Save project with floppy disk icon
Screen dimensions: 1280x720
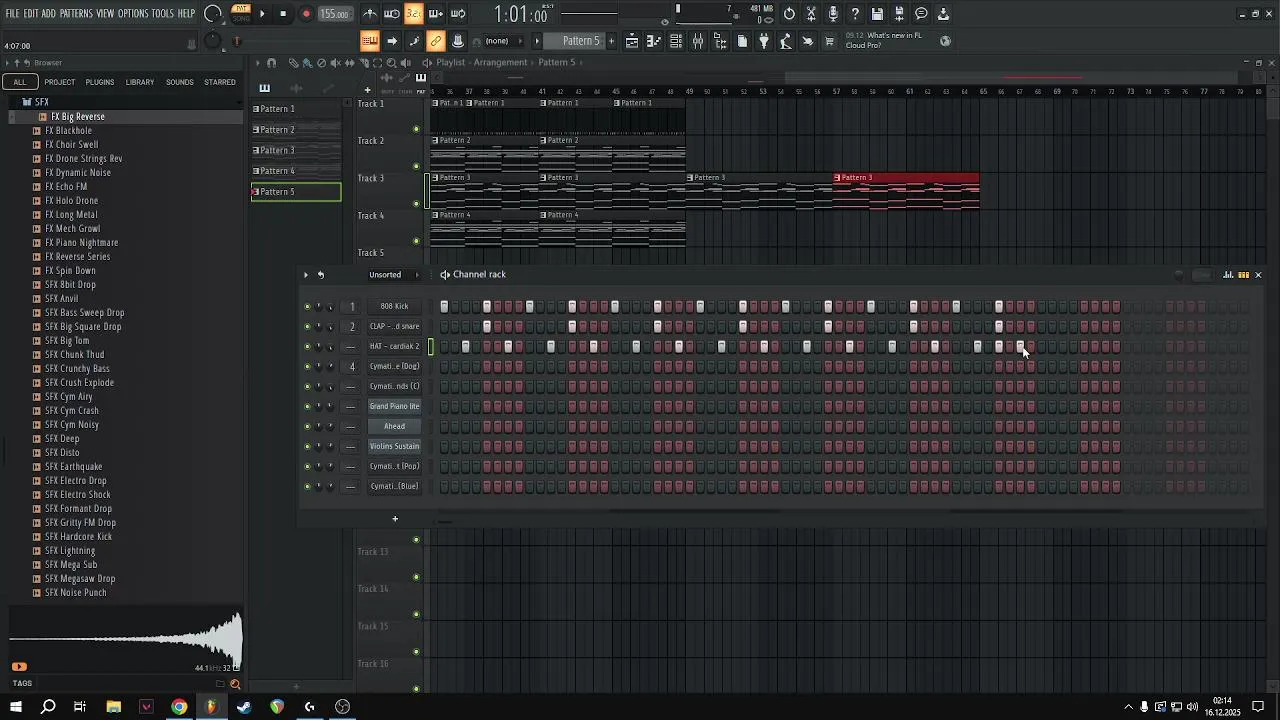point(877,14)
